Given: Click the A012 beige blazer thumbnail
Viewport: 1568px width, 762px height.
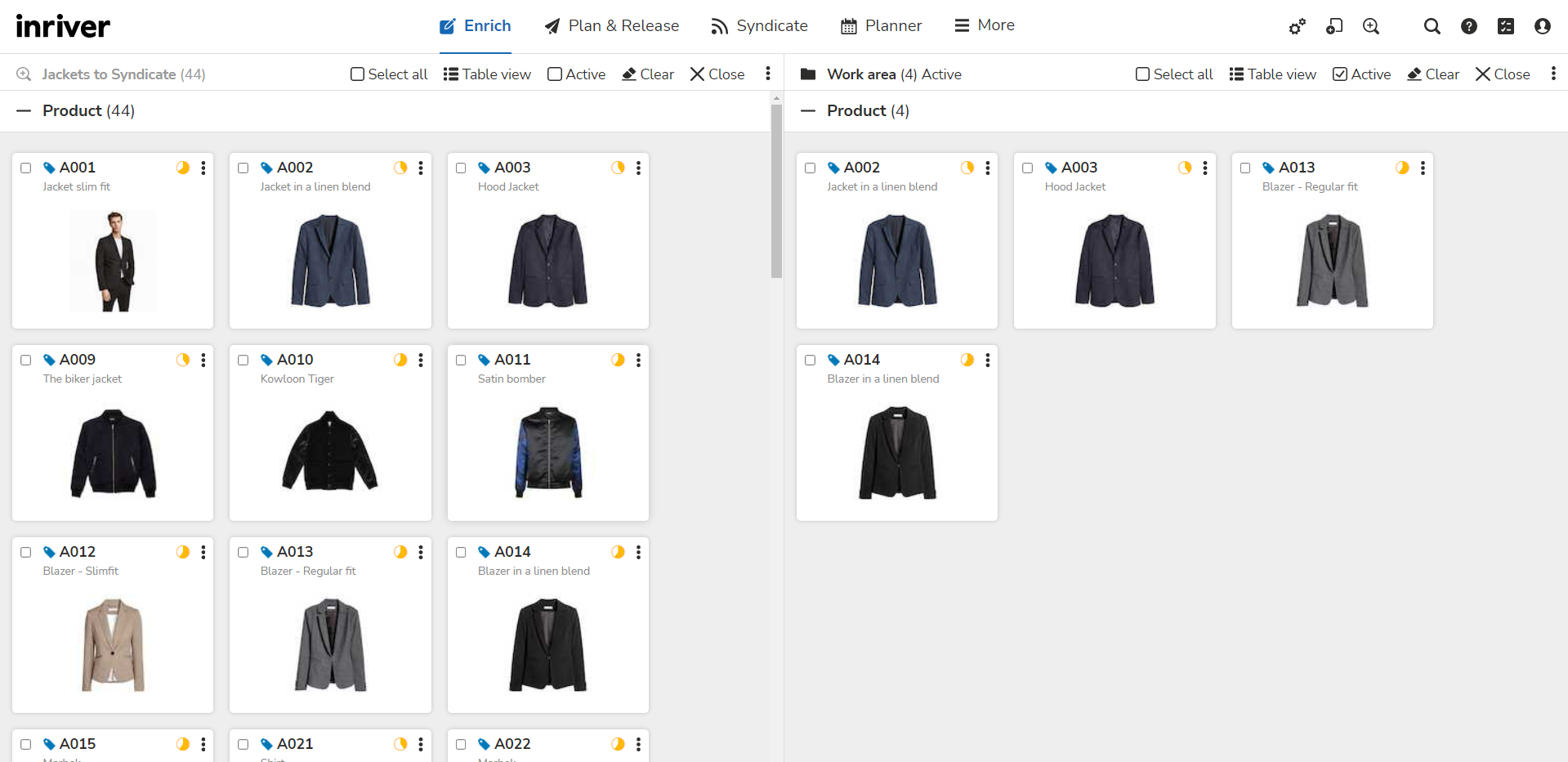Looking at the screenshot, I should click(x=113, y=644).
